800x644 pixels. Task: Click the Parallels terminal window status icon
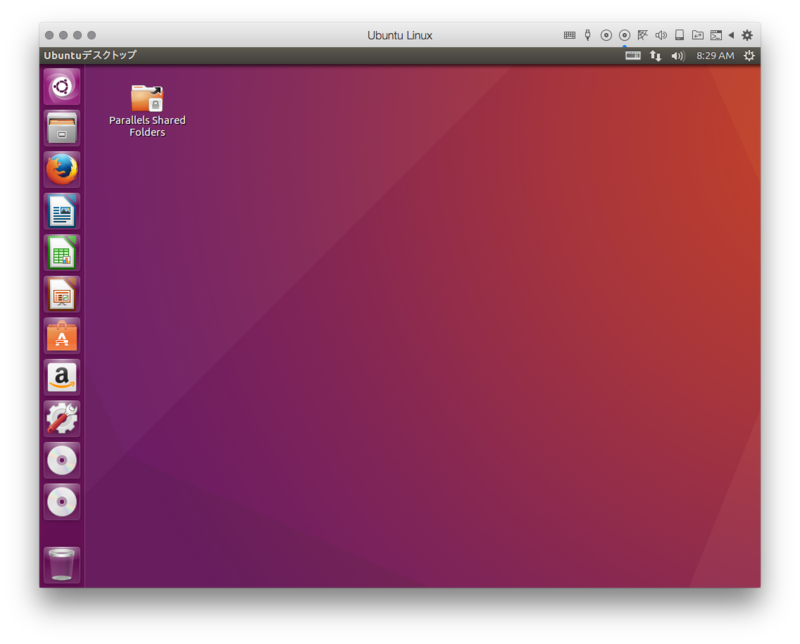click(716, 35)
